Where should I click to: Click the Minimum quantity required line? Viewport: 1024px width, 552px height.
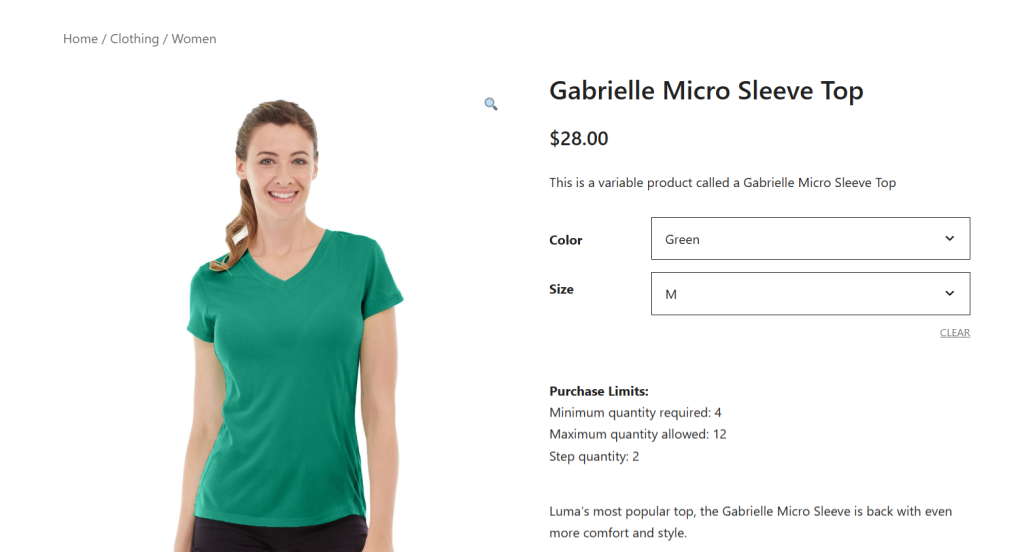(x=635, y=413)
